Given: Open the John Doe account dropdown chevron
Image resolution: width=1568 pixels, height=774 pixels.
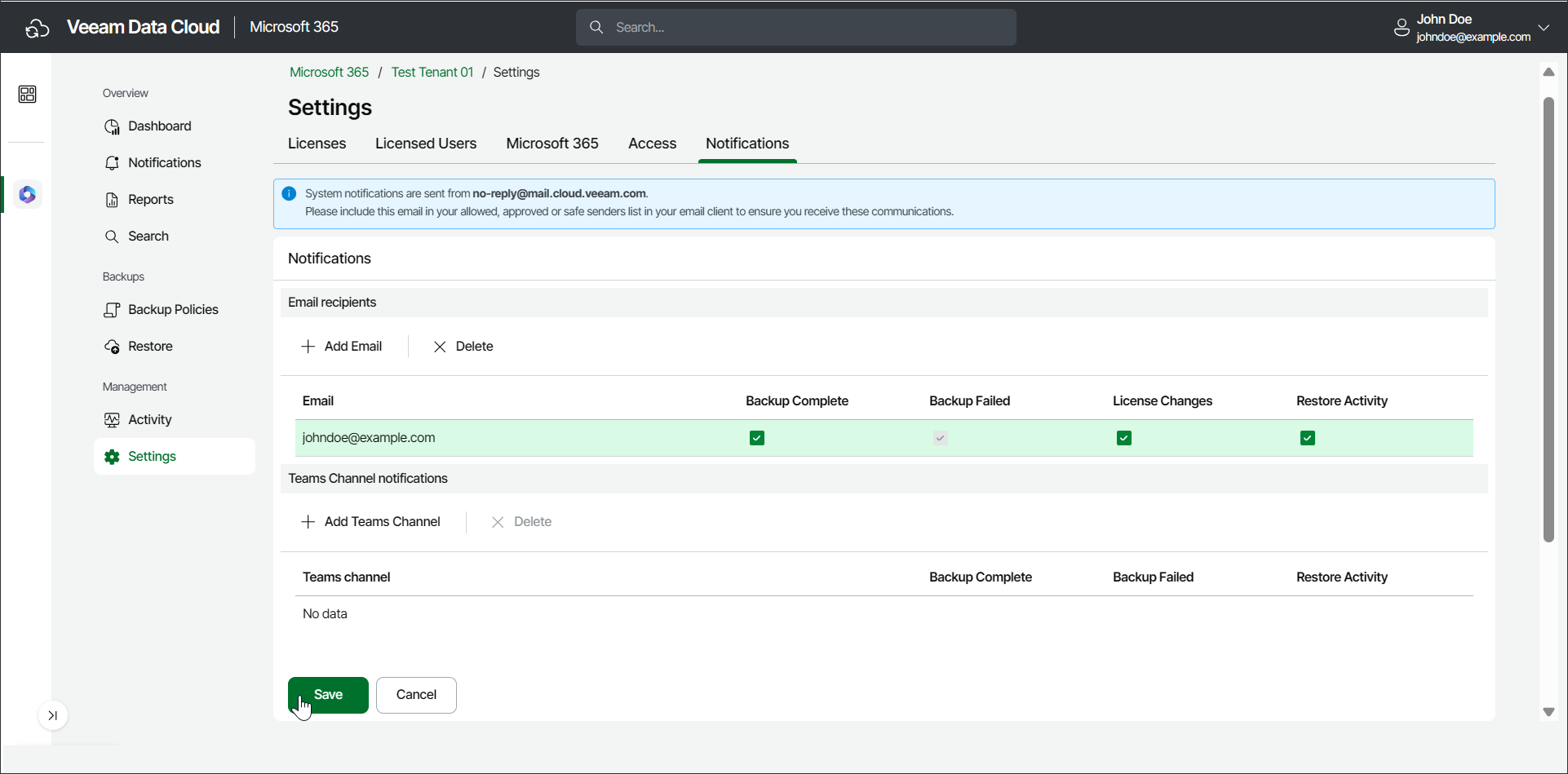Looking at the screenshot, I should pos(1544,28).
